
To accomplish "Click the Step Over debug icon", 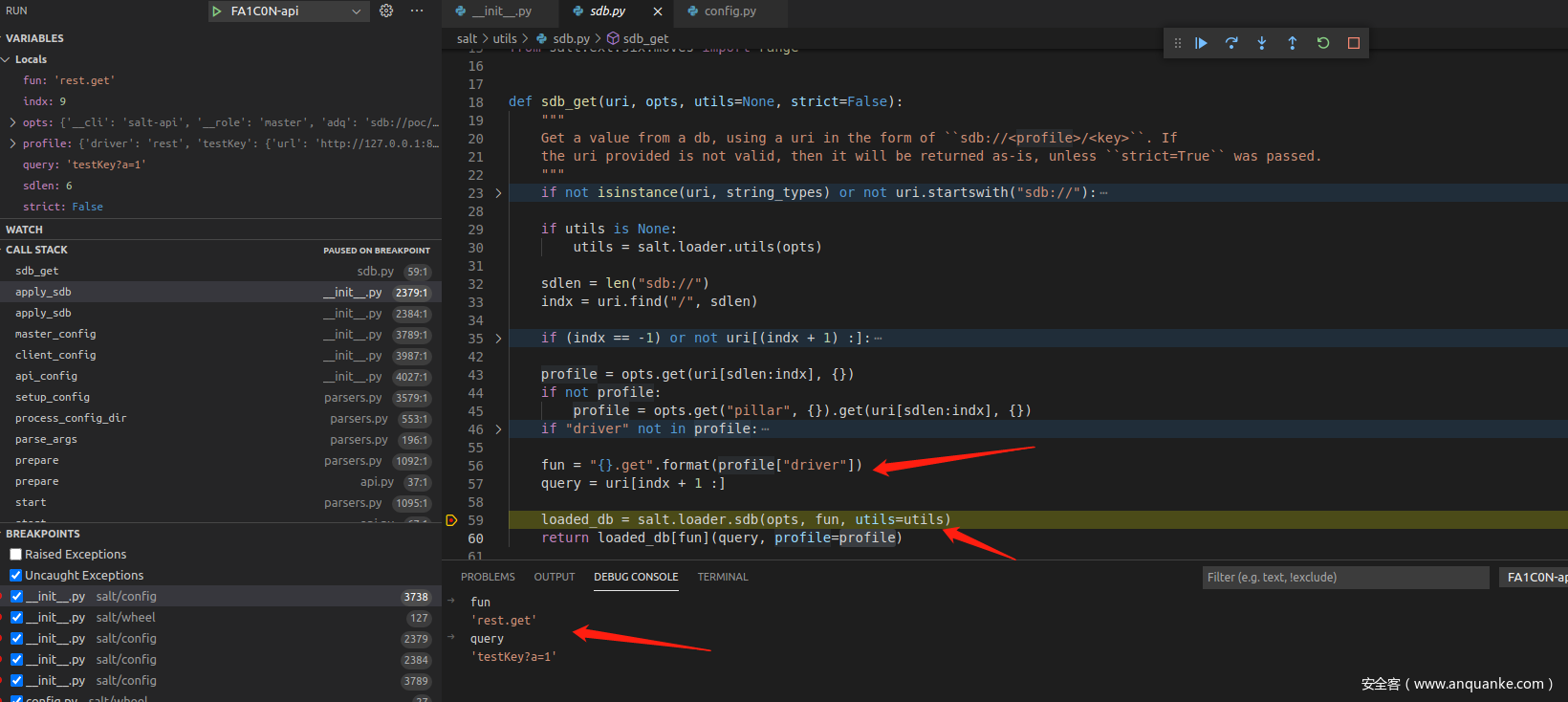I will click(1231, 43).
